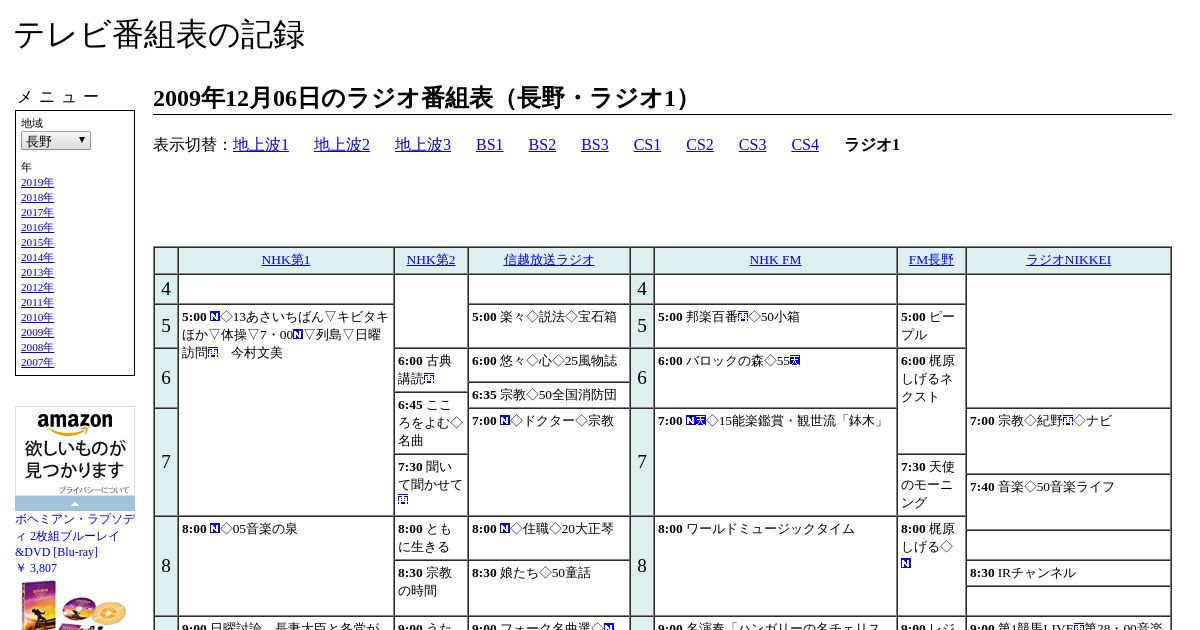Click the icon after 紀野 in ラジオNIKKEI 7:00 宗教

coord(1068,421)
